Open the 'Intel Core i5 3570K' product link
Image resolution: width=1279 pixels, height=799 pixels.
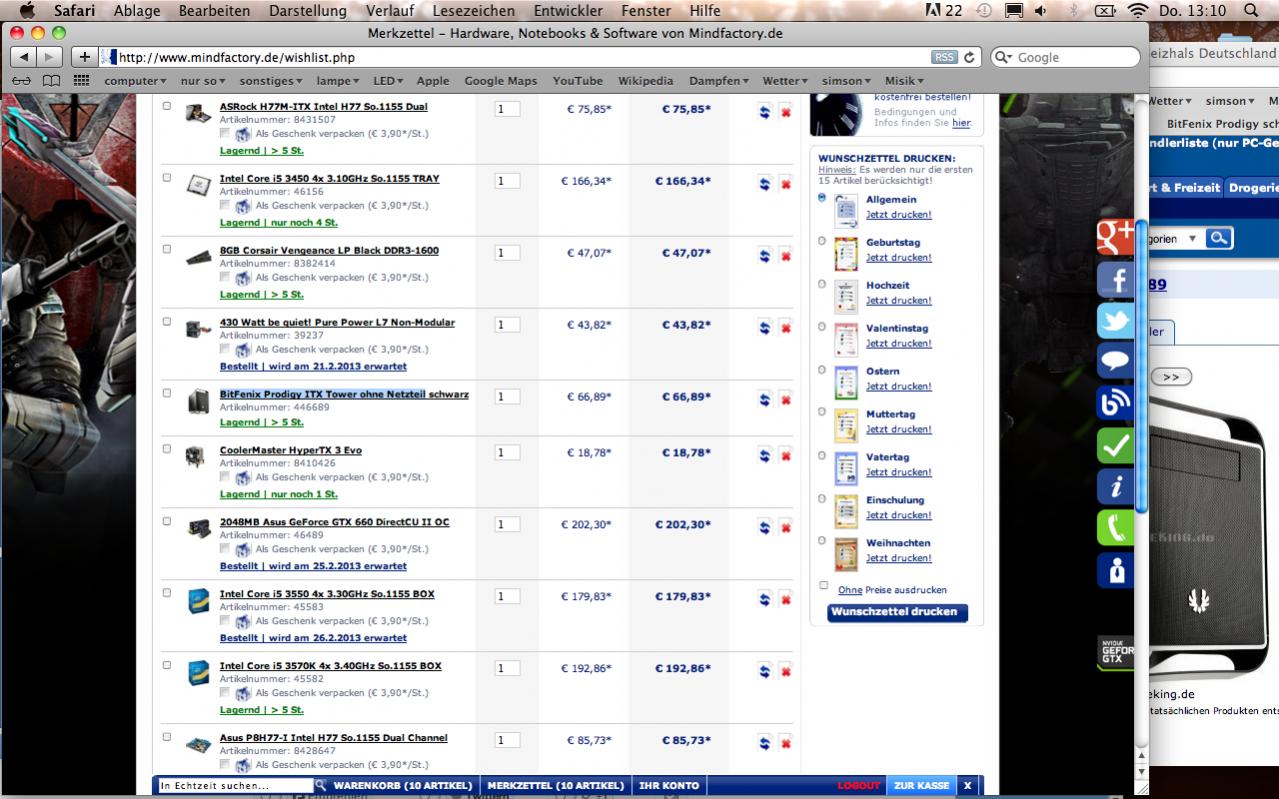click(330, 666)
